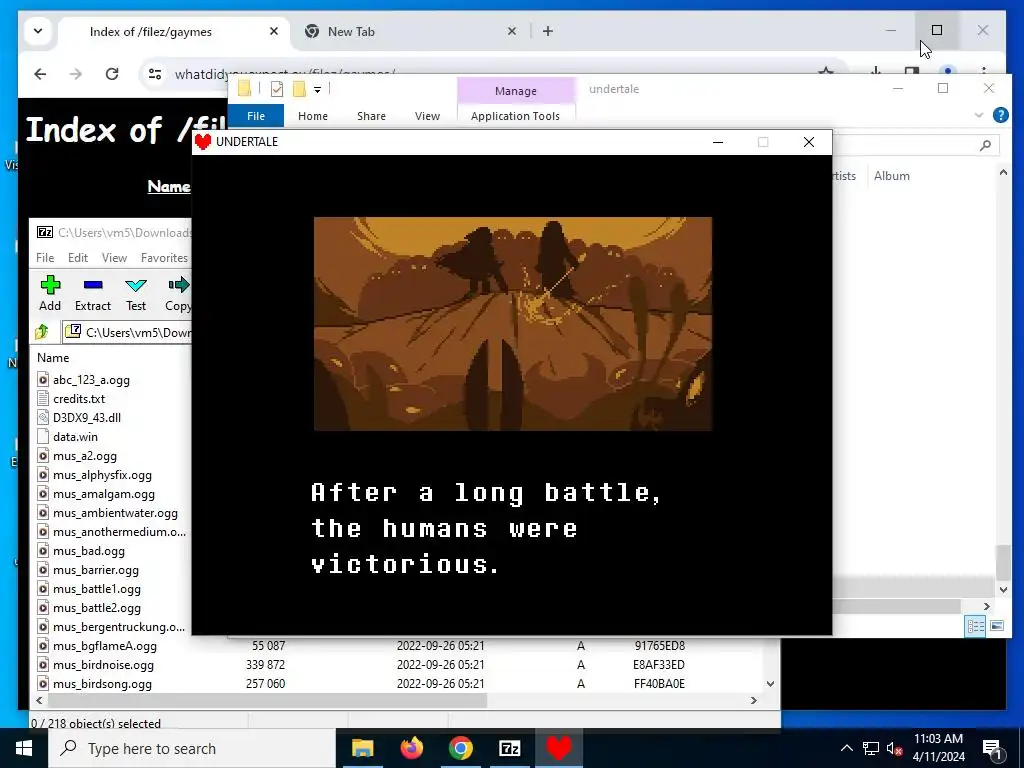This screenshot has height=768, width=1024.
Task: Select abc_123_a.ogg in 7-Zip list
Action: [x=91, y=380]
